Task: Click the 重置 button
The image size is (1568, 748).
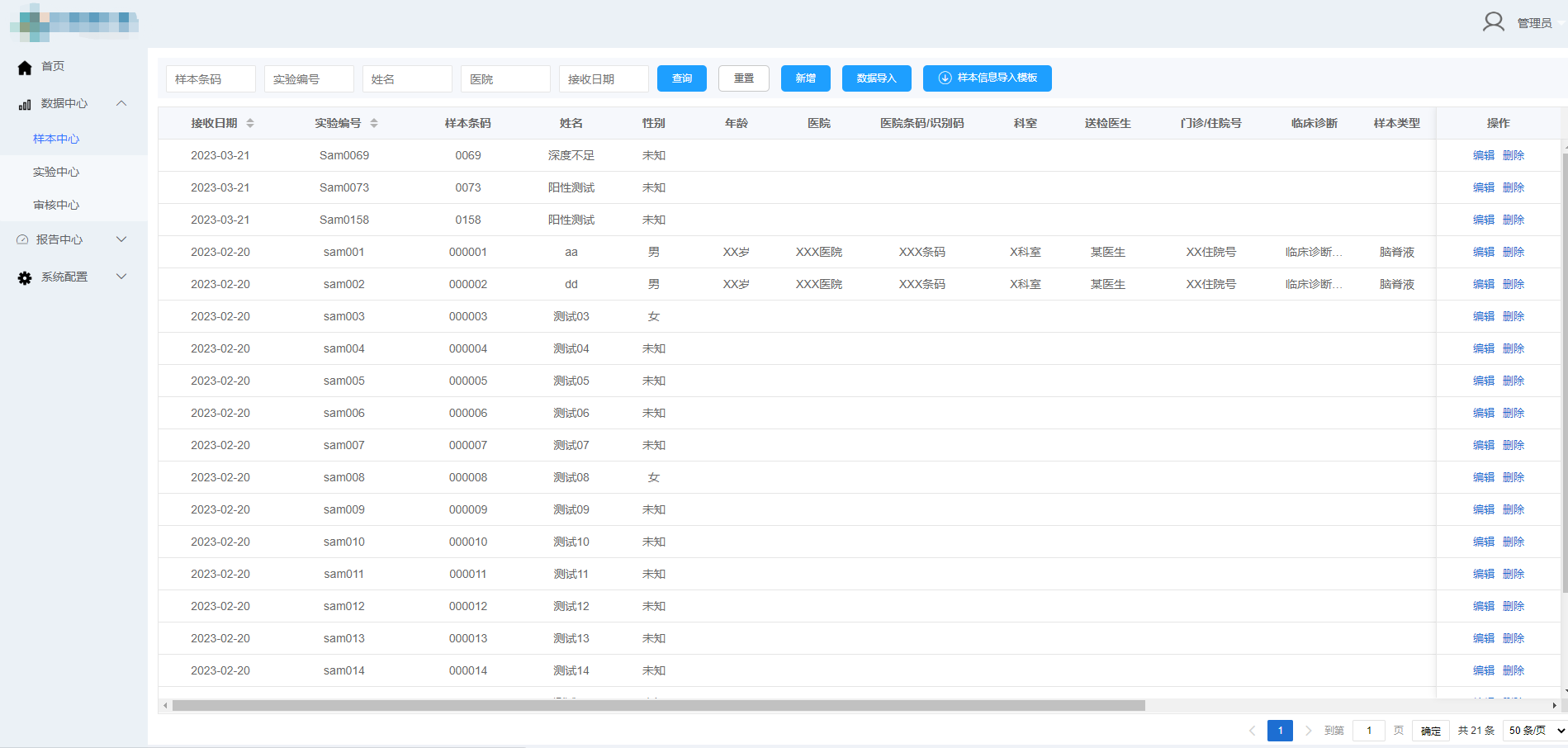Action: (744, 78)
